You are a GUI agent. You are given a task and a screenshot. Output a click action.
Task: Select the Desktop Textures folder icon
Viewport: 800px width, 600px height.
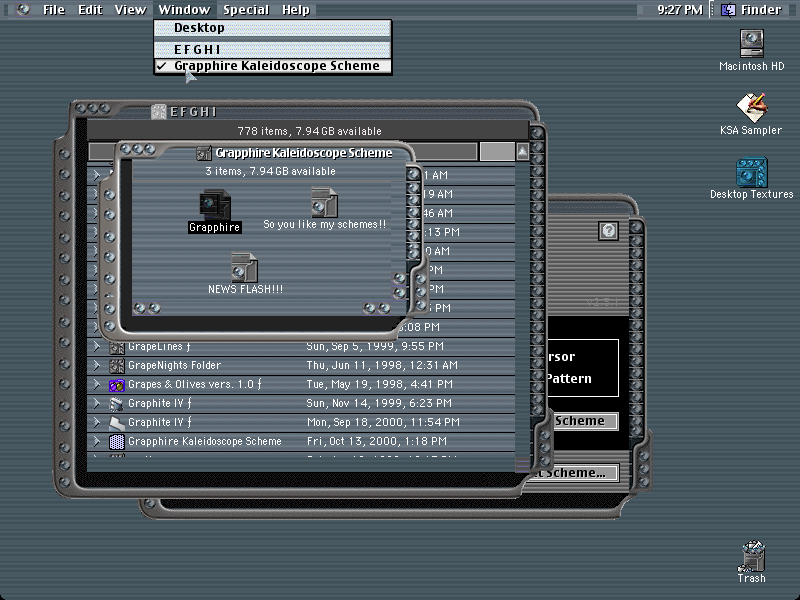point(752,172)
